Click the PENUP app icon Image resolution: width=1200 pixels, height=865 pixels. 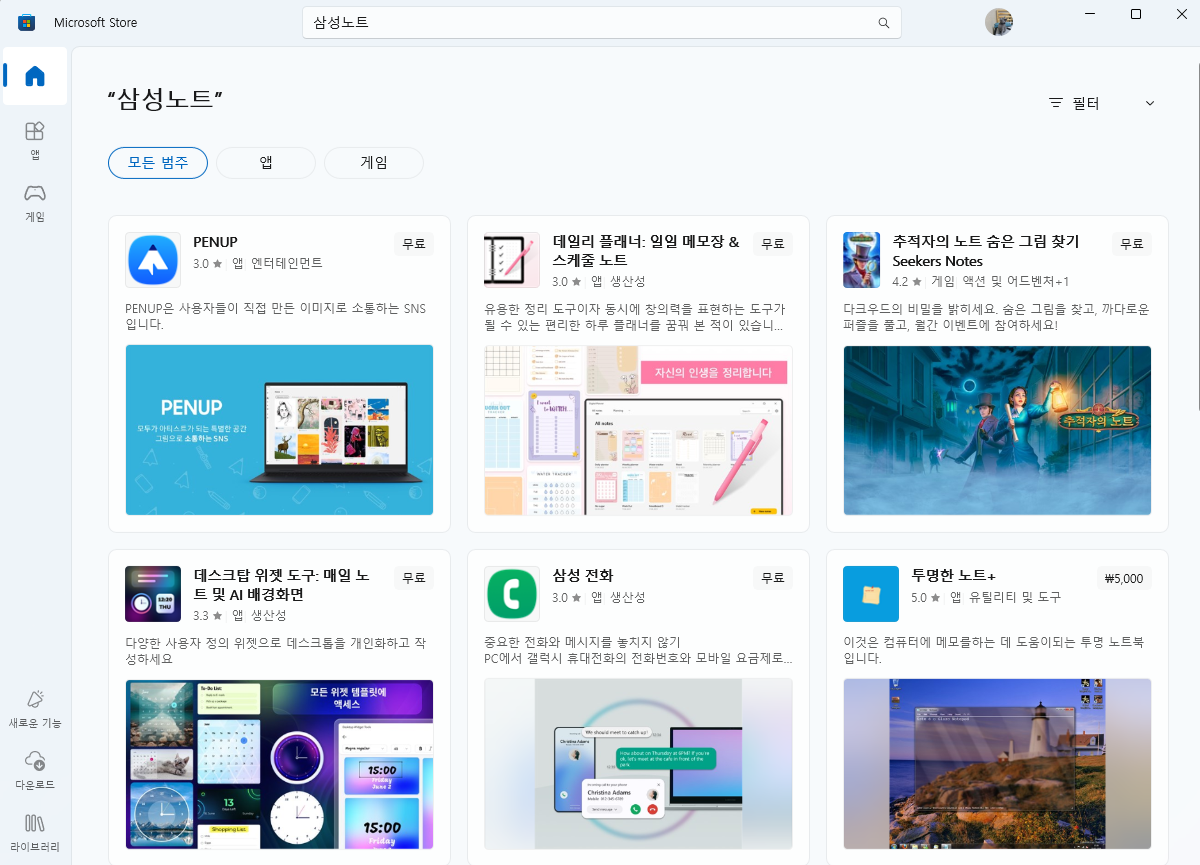(x=153, y=260)
